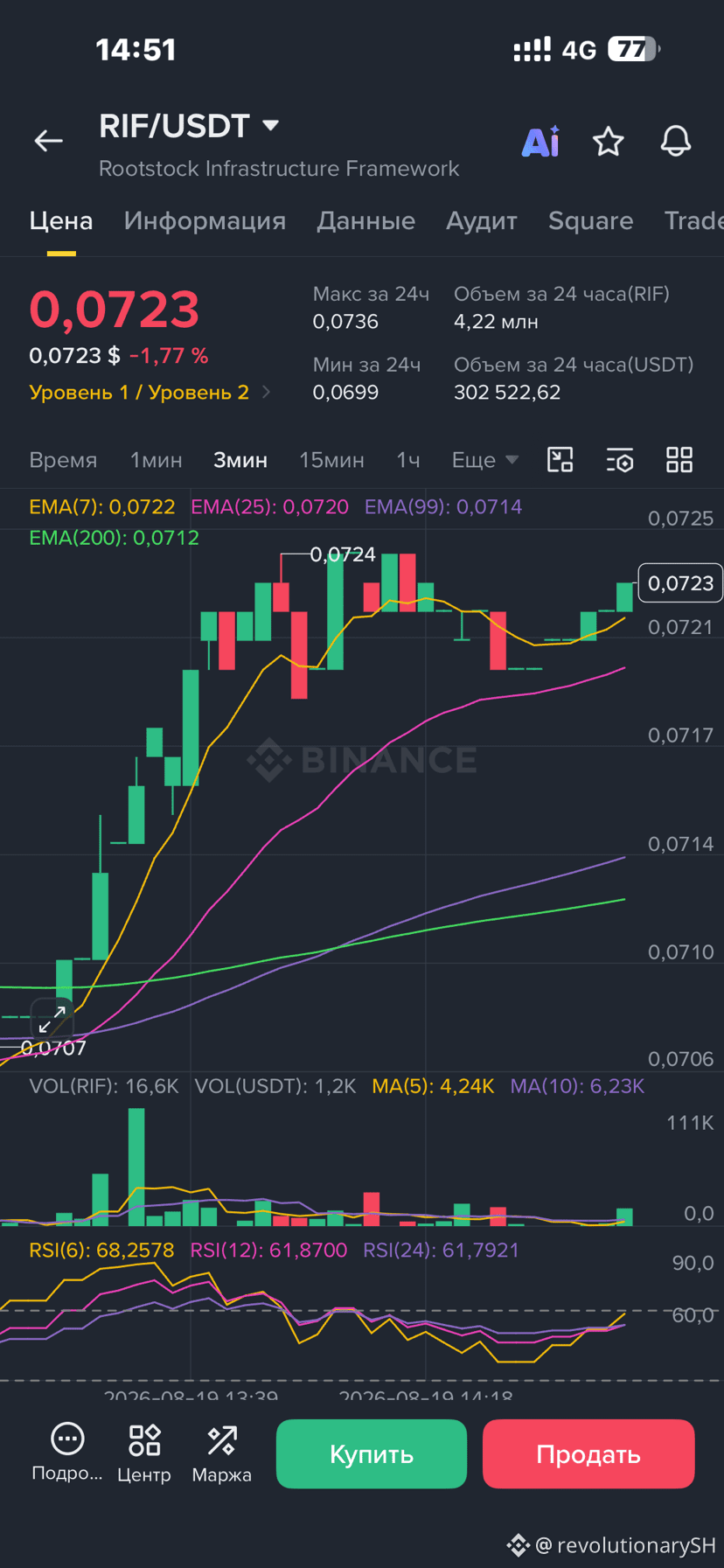Open the grid layout icon
724x1568 pixels.
pyautogui.click(x=679, y=459)
